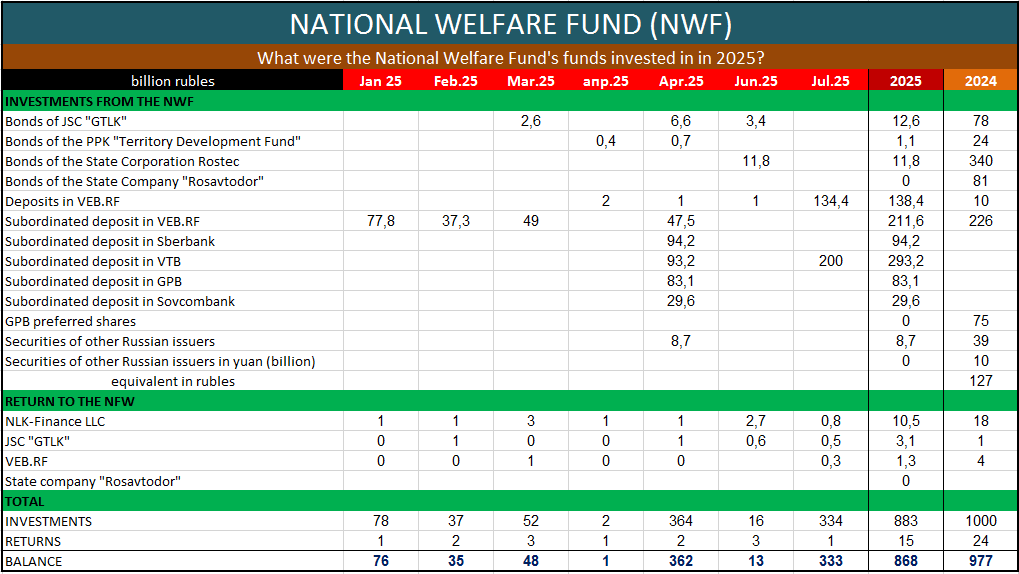
Task: Select the 81 value in Rosavtodor bonds row
Action: pyautogui.click(x=981, y=181)
